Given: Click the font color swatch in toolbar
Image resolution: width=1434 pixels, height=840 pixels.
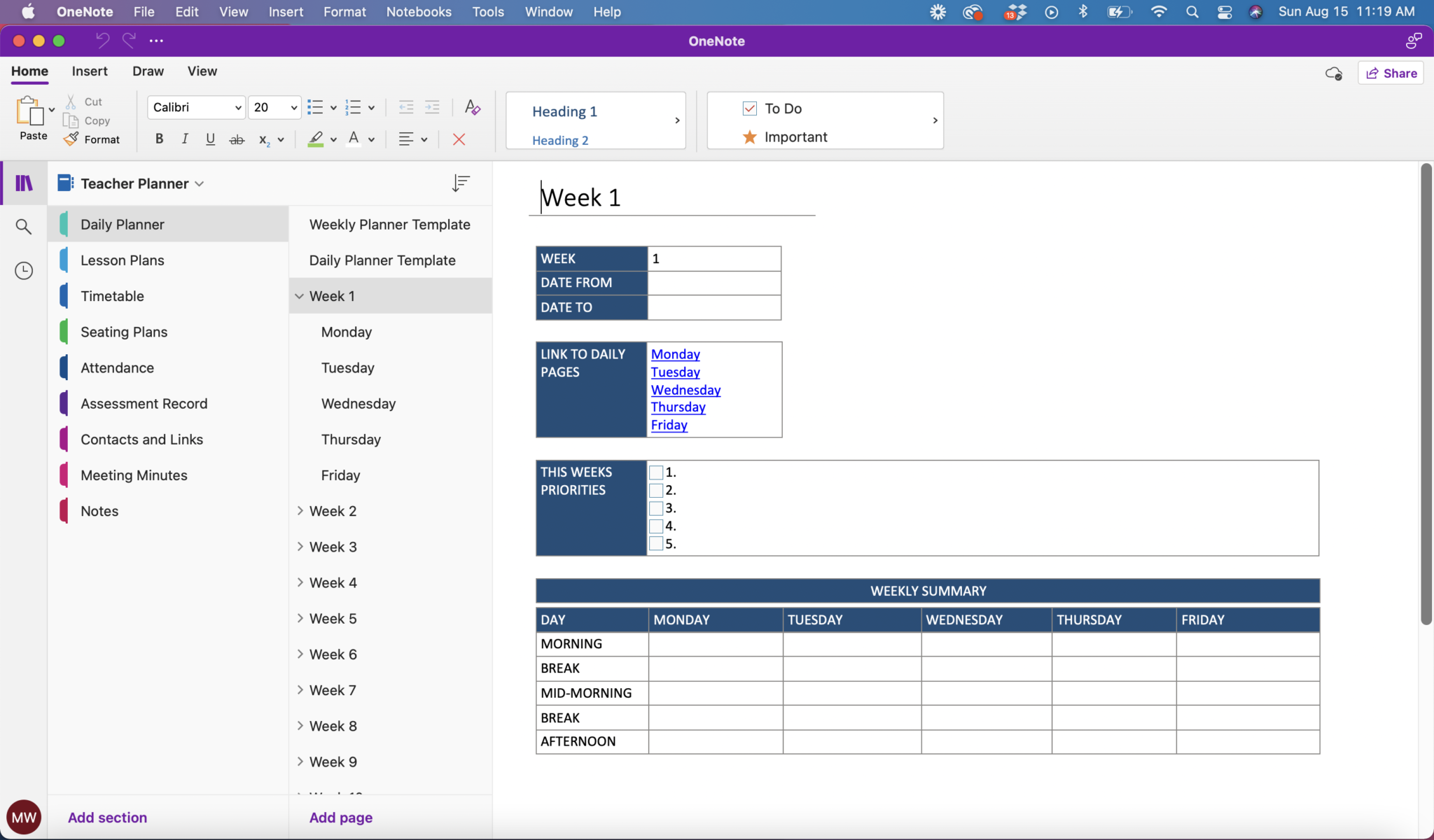Looking at the screenshot, I should click(x=353, y=139).
